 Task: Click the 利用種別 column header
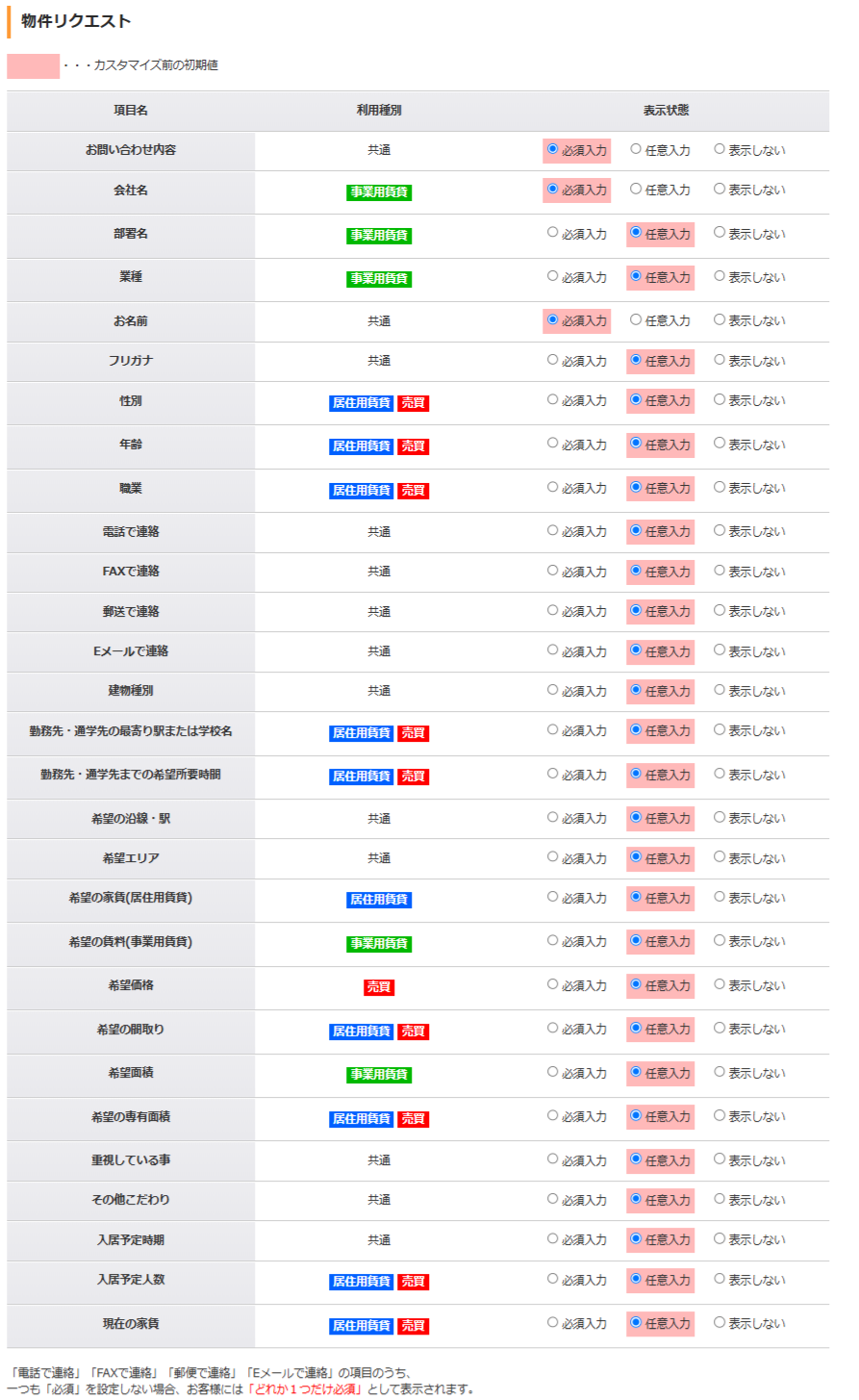(x=379, y=111)
